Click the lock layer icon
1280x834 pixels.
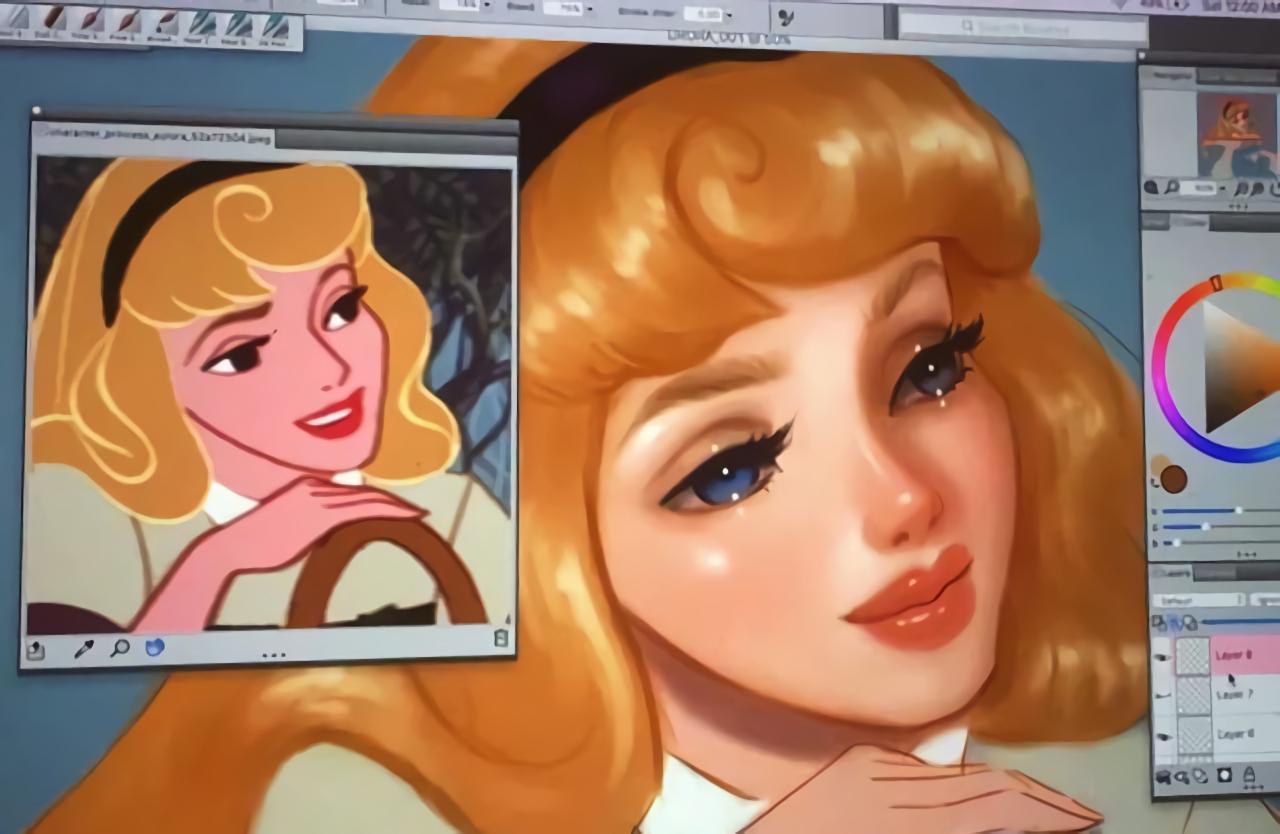tap(1250, 775)
